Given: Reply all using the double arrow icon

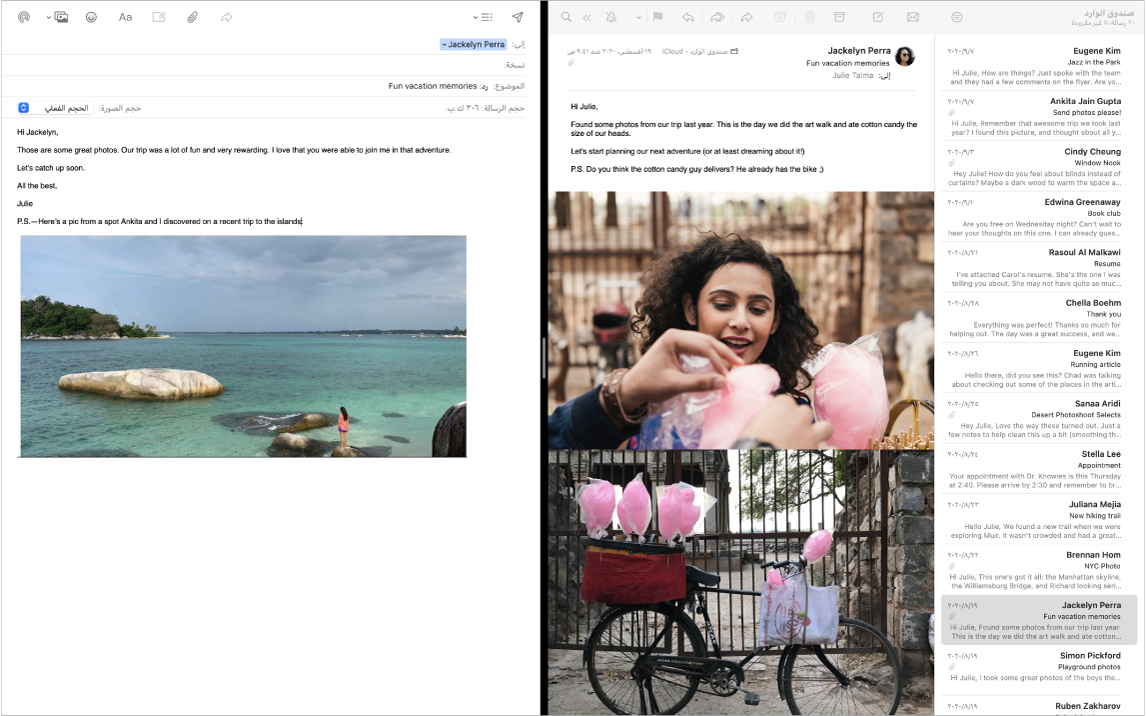Looking at the screenshot, I should point(717,17).
